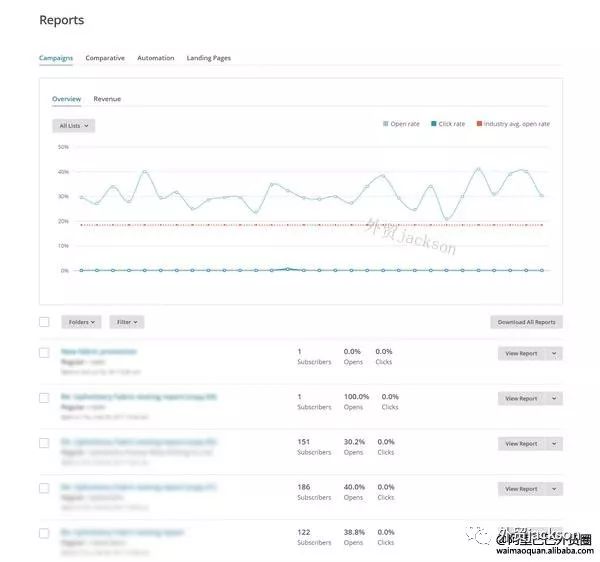Open the first campaign title link in list

(x=98, y=352)
